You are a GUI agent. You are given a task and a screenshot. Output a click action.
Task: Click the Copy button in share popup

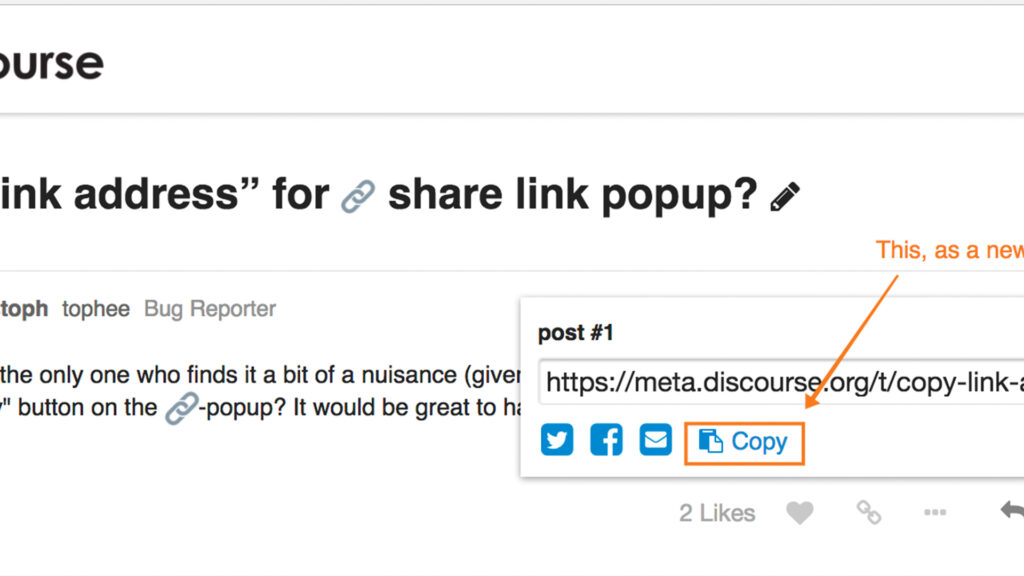pos(744,443)
